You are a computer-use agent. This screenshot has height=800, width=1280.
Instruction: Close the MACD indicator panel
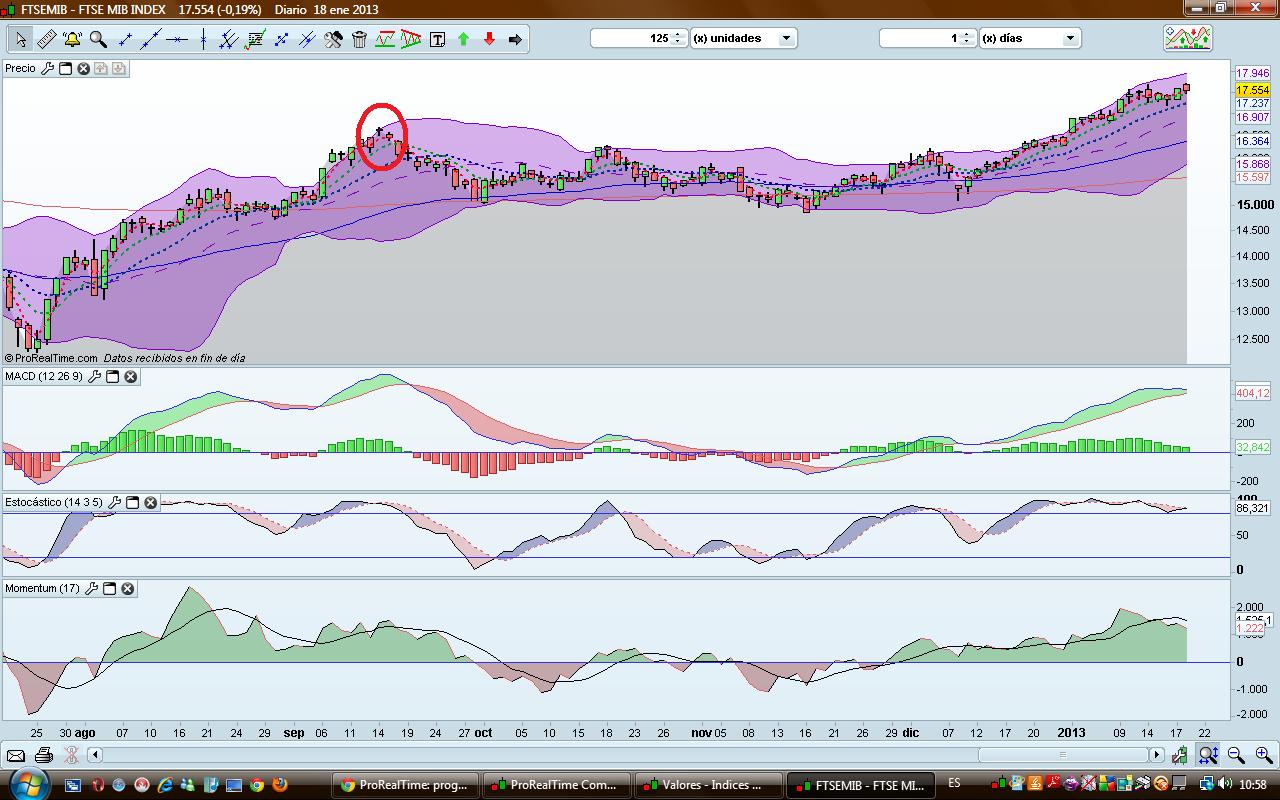(x=130, y=377)
